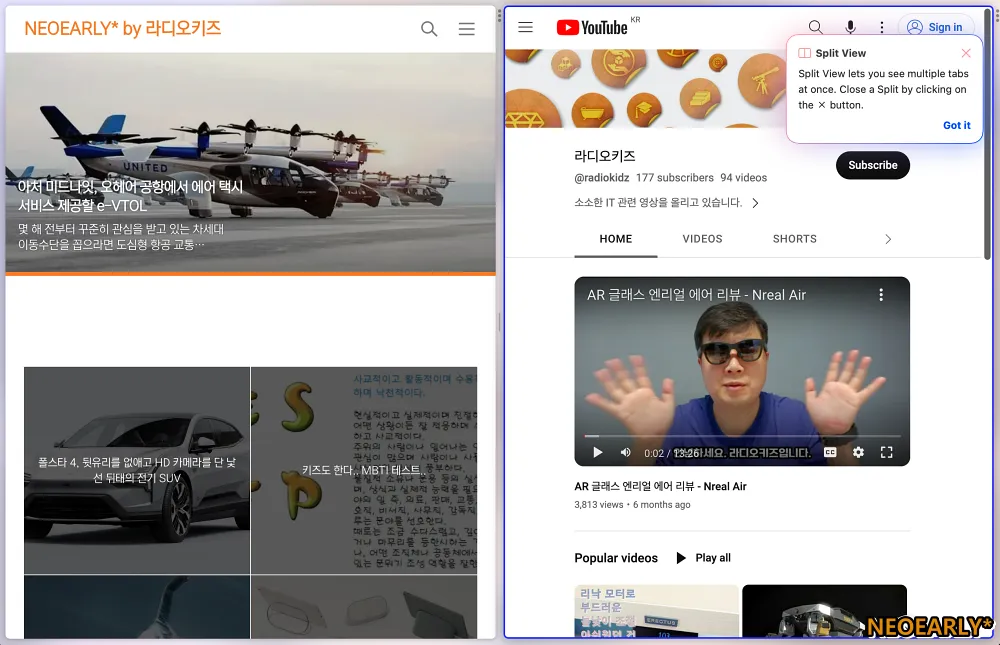
Task: Click the @radiokidz channel handle
Action: point(601,178)
